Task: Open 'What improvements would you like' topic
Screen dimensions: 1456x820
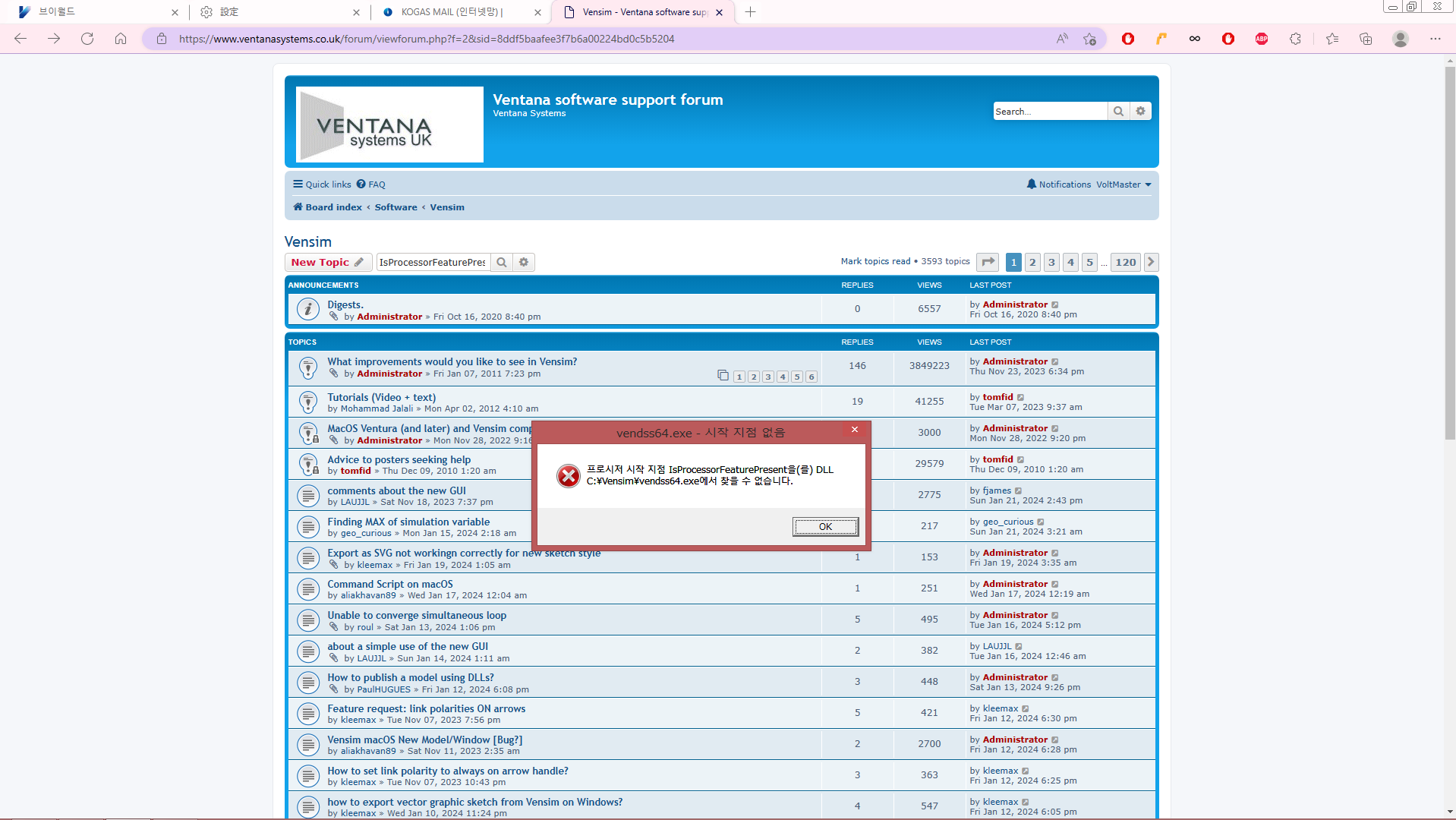Action: point(452,361)
